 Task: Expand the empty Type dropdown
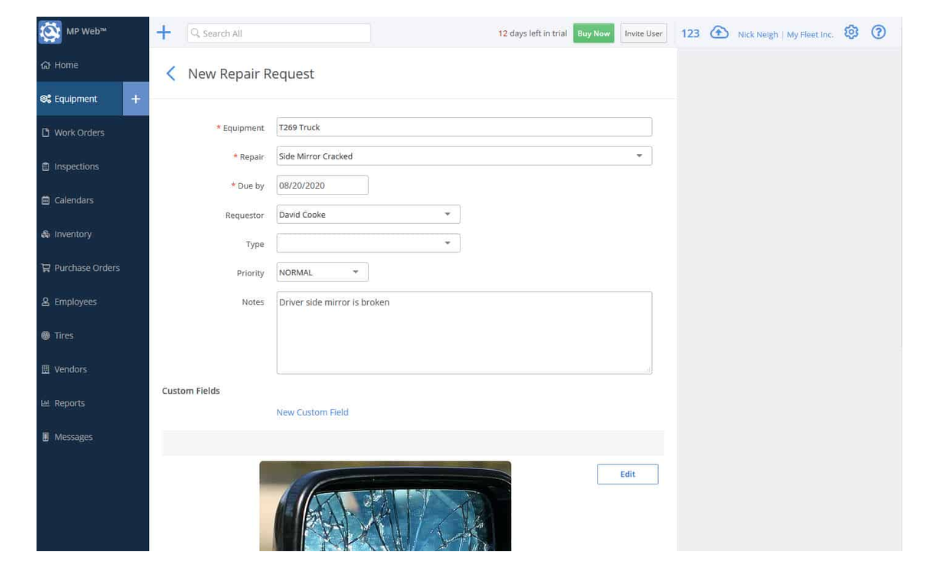point(447,243)
